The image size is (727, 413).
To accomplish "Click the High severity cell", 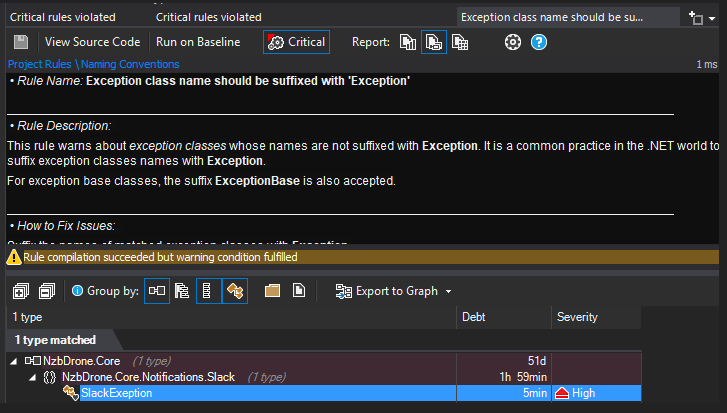I will click(x=596, y=393).
